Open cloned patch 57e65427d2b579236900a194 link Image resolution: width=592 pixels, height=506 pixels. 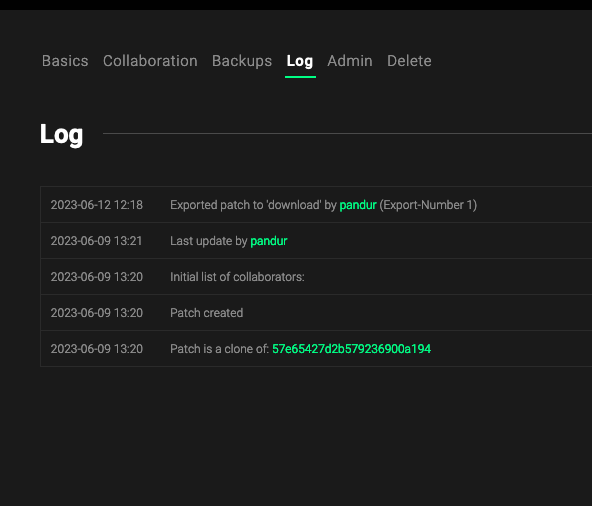(x=352, y=349)
